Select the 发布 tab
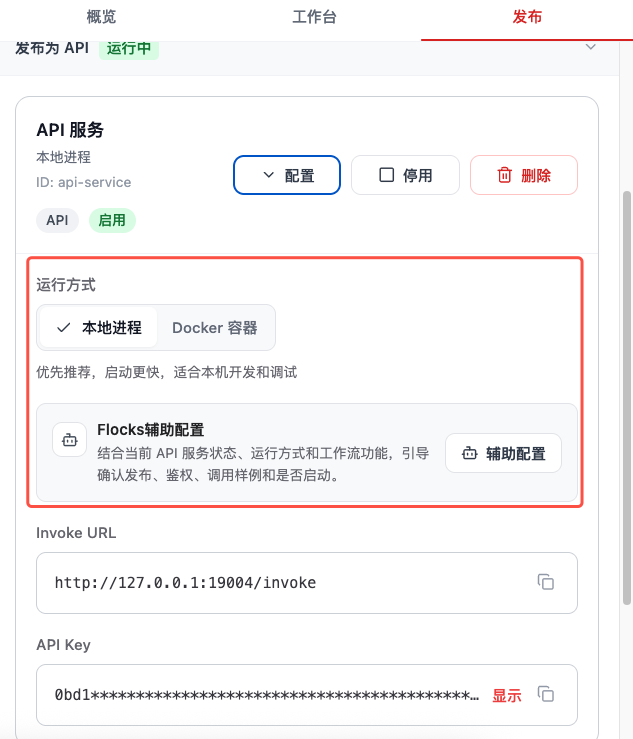 tap(527, 17)
